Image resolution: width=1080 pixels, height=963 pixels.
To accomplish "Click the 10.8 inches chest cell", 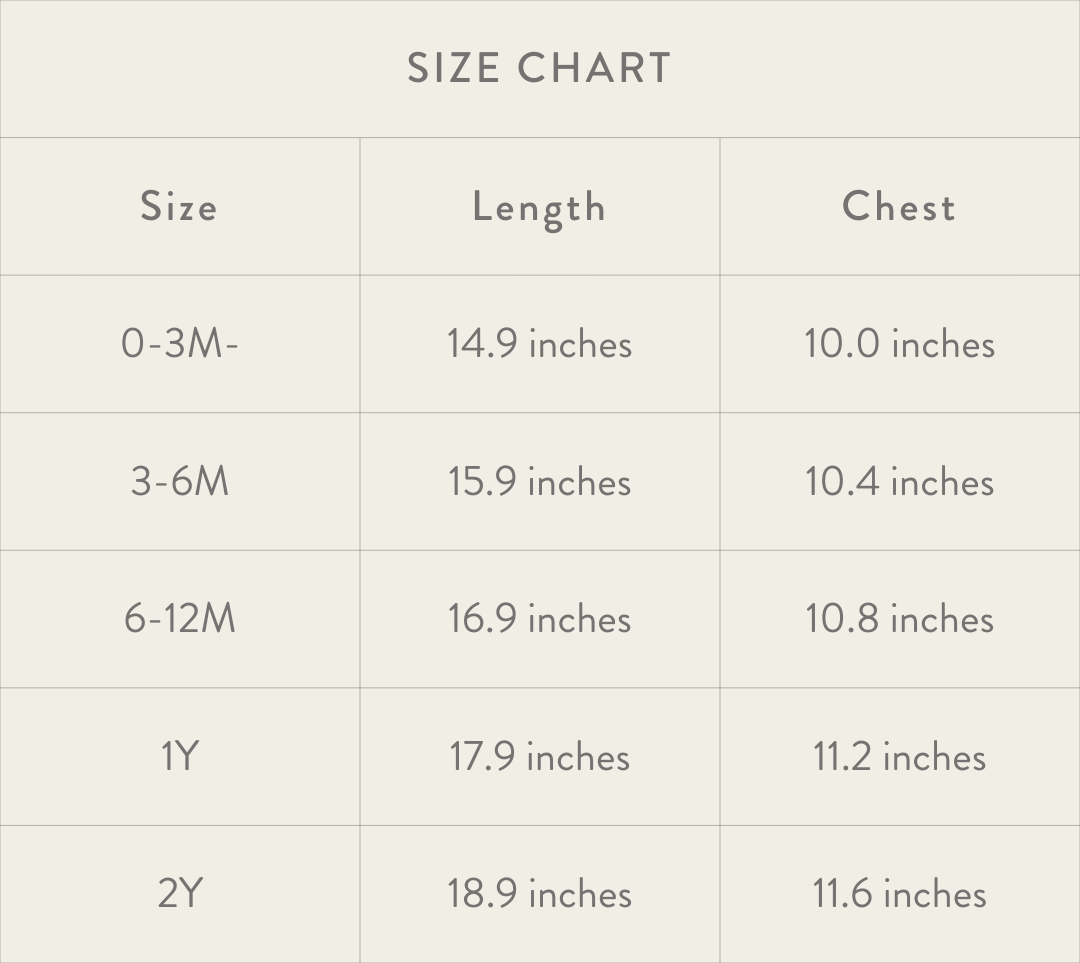I will click(899, 619).
